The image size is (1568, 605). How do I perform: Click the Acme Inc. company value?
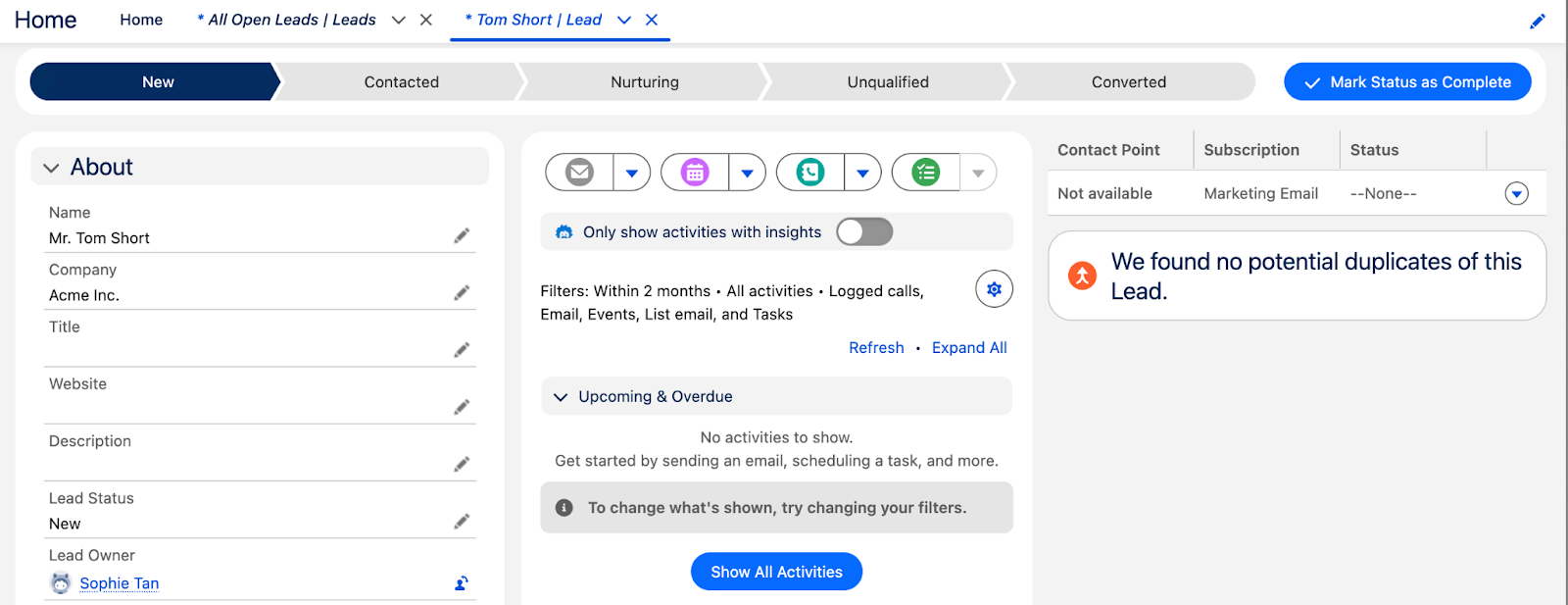[84, 295]
